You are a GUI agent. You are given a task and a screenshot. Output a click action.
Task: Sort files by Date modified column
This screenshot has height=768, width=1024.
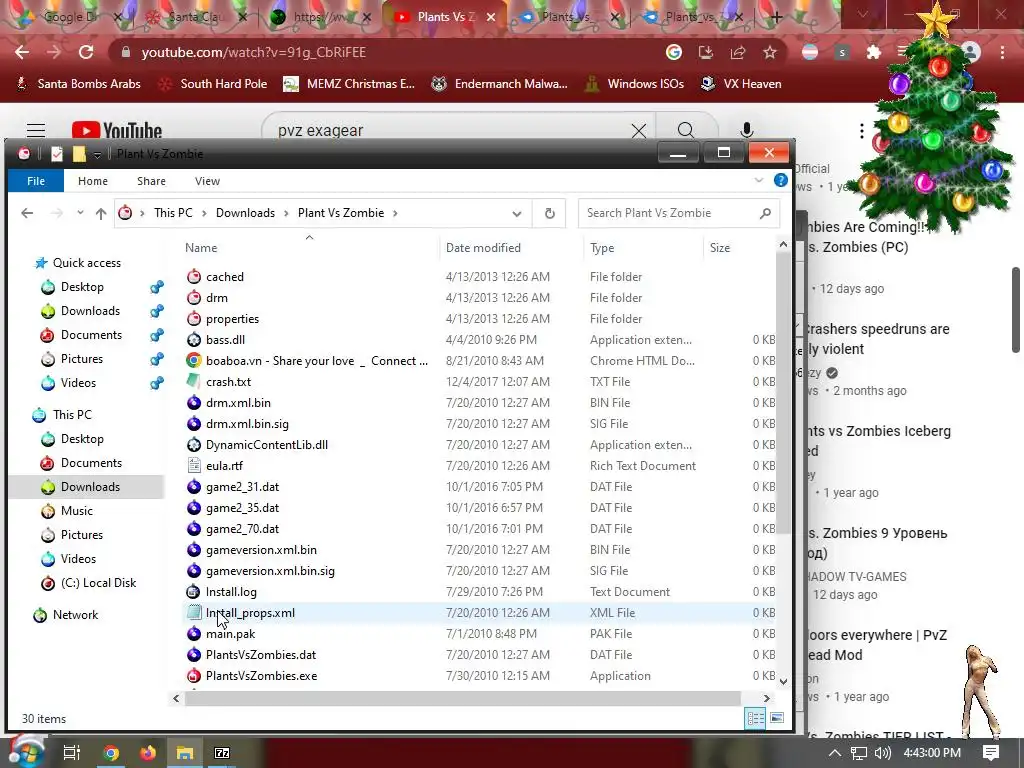coord(483,248)
